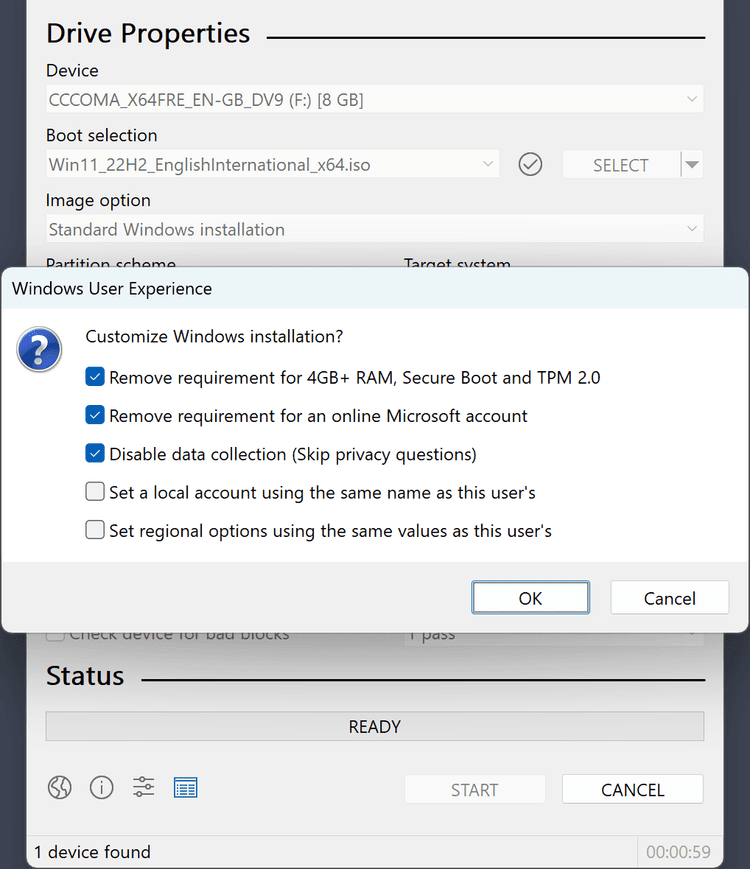The image size is (750, 869).
Task: Confirm the dialog with OK
Action: click(x=530, y=598)
